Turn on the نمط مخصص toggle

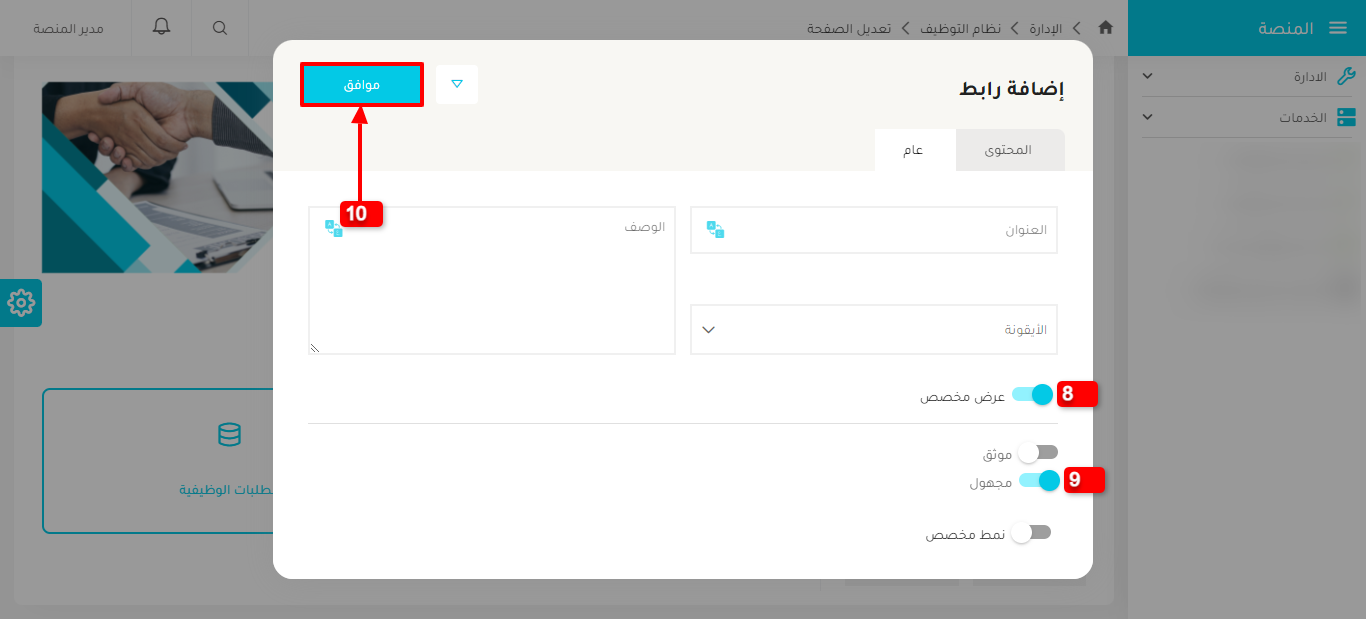(1033, 532)
